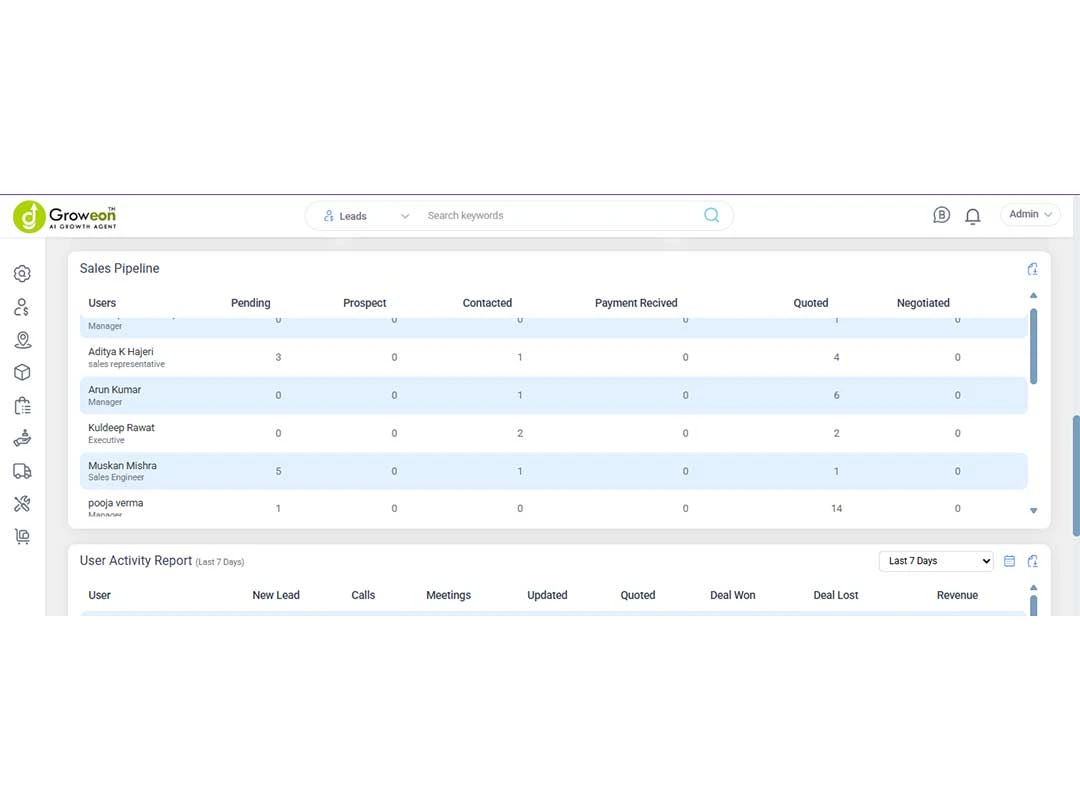
Task: Click the delivery truck sidebar icon
Action: coord(22,471)
